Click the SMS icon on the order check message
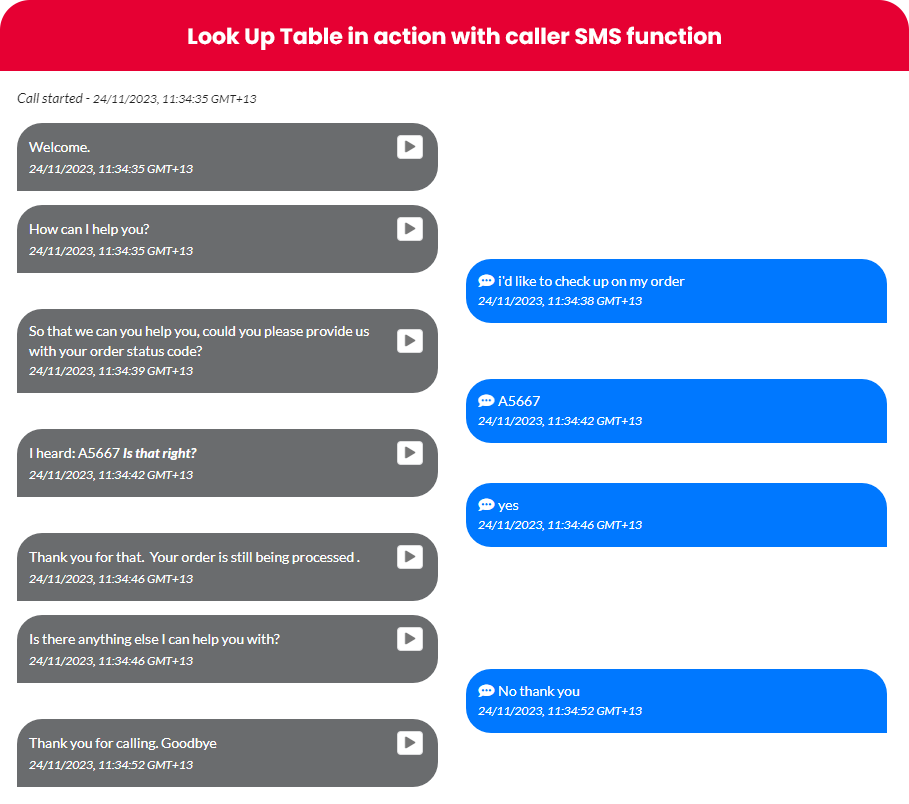Image resolution: width=909 pixels, height=804 pixels. pos(486,280)
